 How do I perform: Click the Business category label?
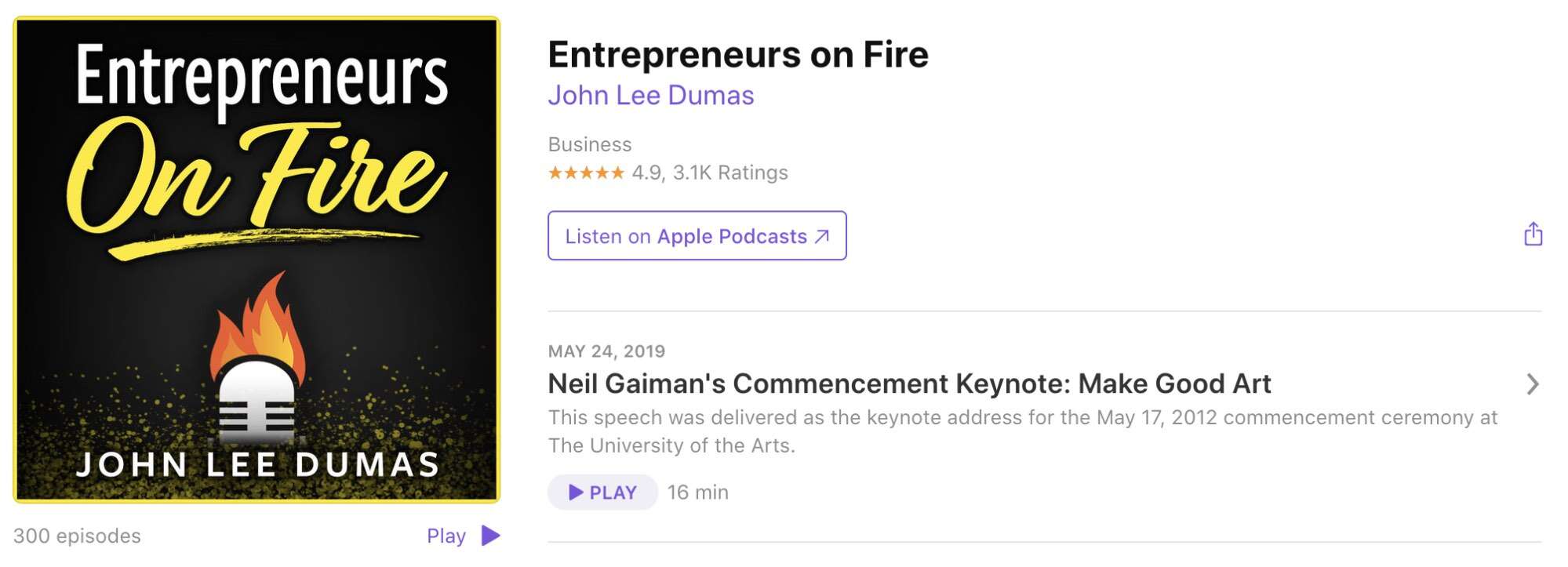[590, 144]
